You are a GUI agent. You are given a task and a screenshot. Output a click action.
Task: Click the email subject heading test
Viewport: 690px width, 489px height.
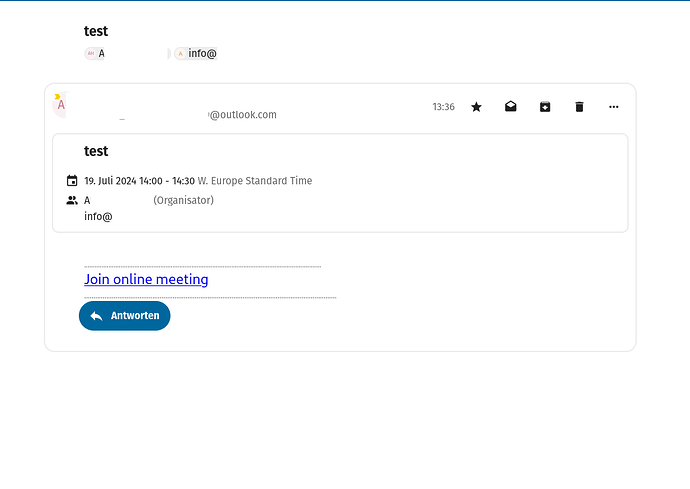[x=96, y=31]
